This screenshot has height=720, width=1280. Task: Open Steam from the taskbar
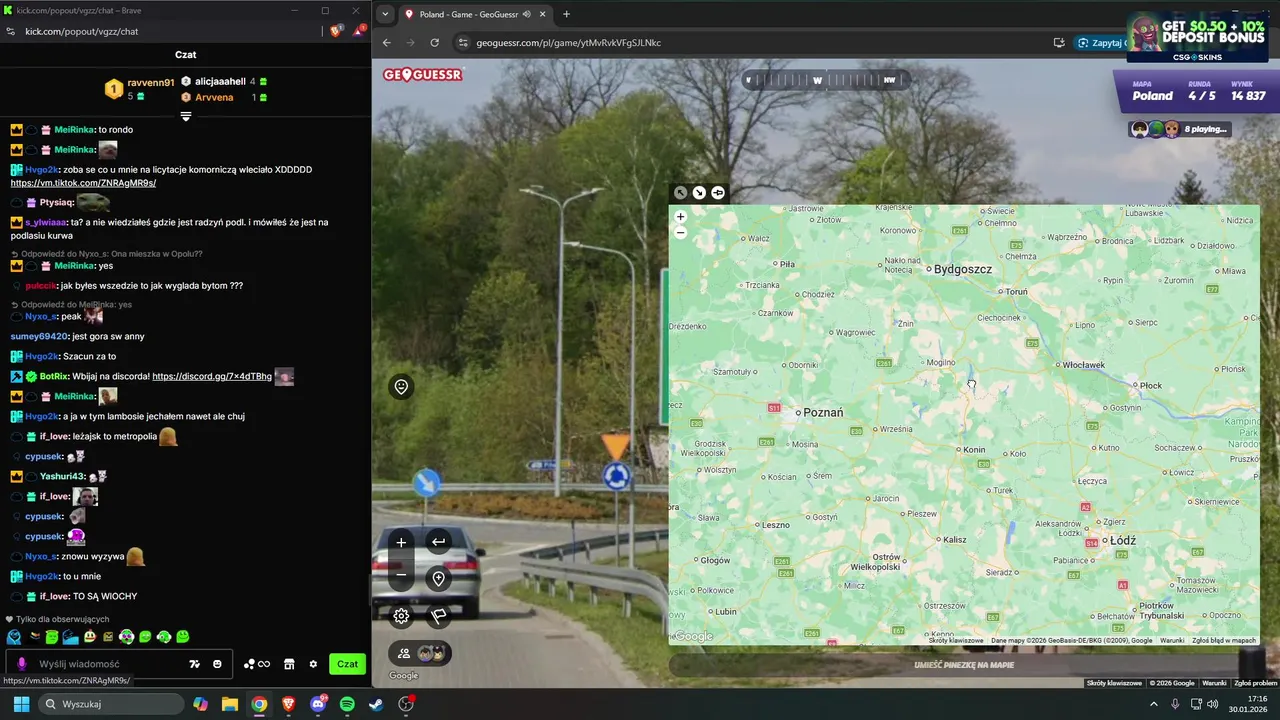(x=376, y=704)
